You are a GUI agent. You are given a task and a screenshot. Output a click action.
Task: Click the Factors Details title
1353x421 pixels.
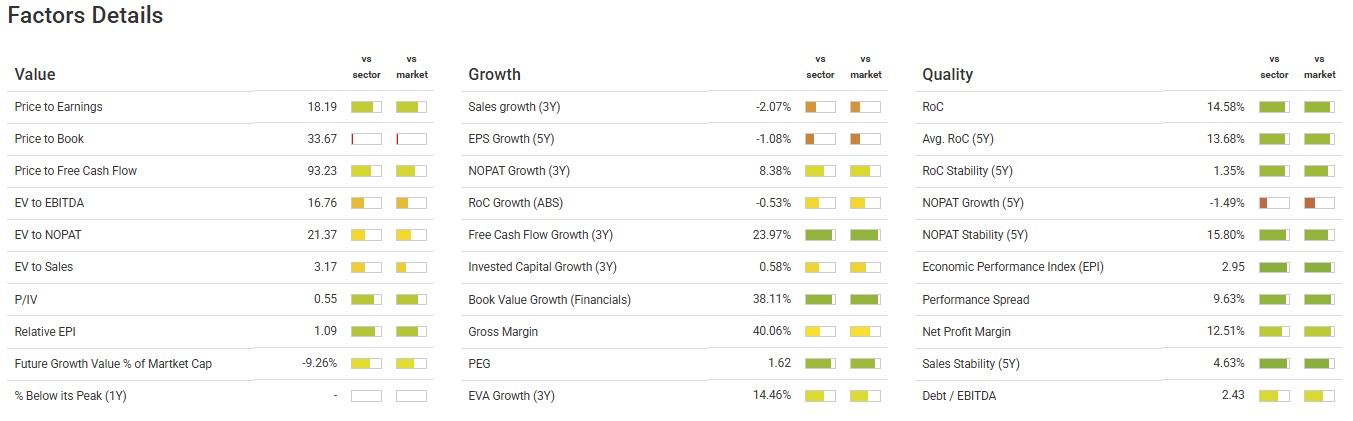pyautogui.click(x=85, y=16)
